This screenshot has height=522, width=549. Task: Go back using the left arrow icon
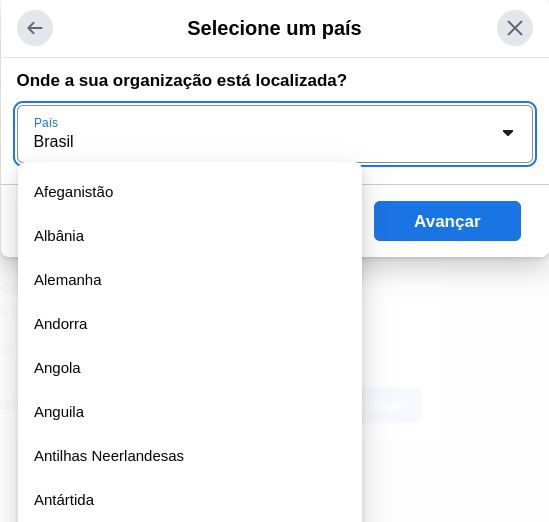[x=35, y=28]
